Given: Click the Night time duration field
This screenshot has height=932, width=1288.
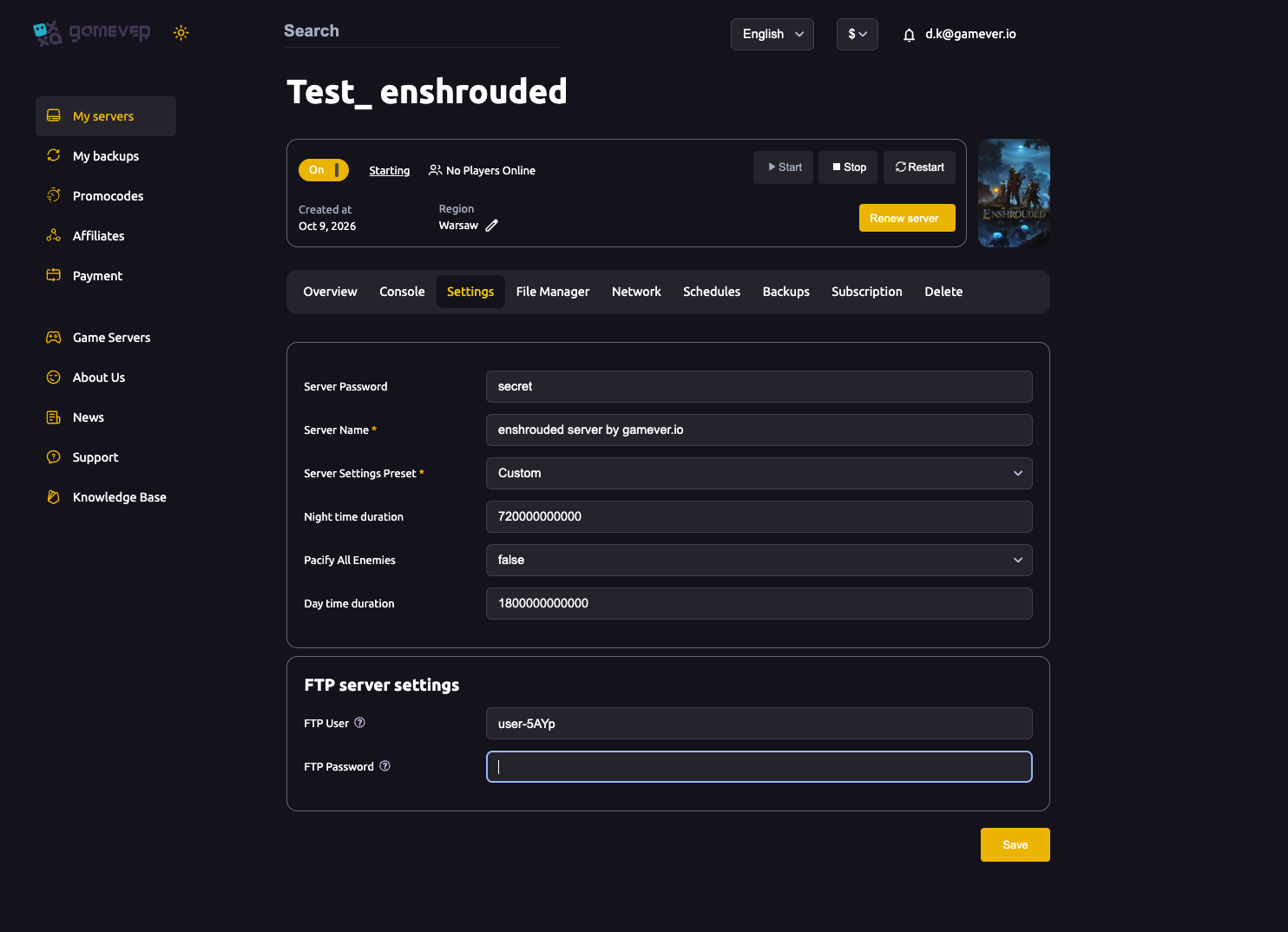Looking at the screenshot, I should pyautogui.click(x=759, y=516).
